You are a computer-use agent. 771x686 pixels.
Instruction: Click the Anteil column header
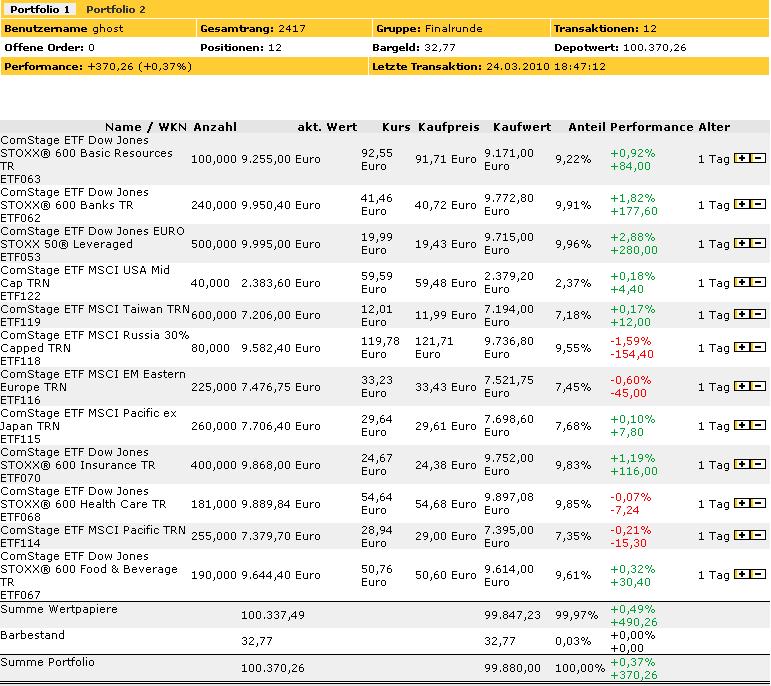(587, 127)
